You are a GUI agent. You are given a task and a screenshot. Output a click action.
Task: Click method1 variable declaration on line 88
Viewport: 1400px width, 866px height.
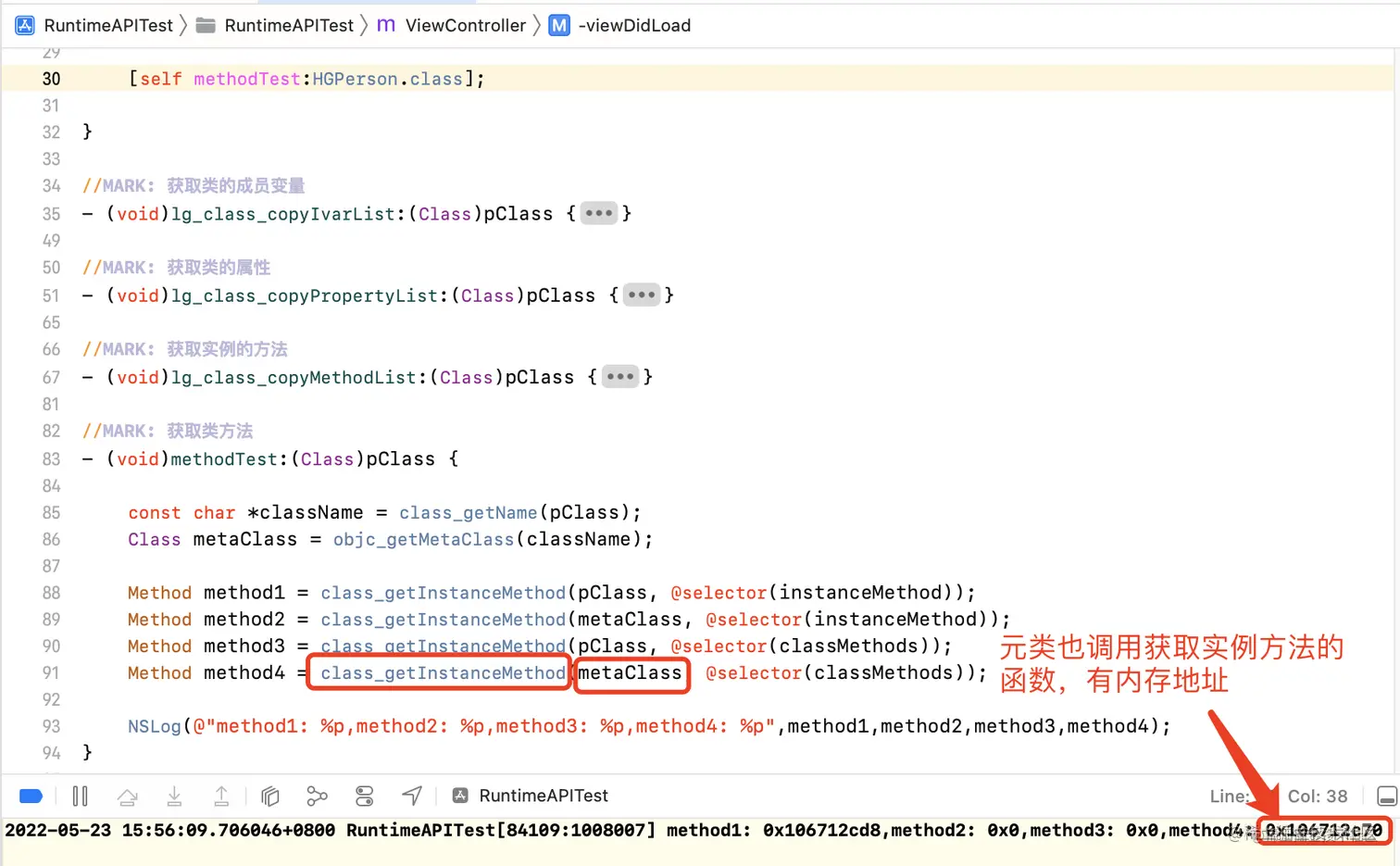pyautogui.click(x=244, y=593)
